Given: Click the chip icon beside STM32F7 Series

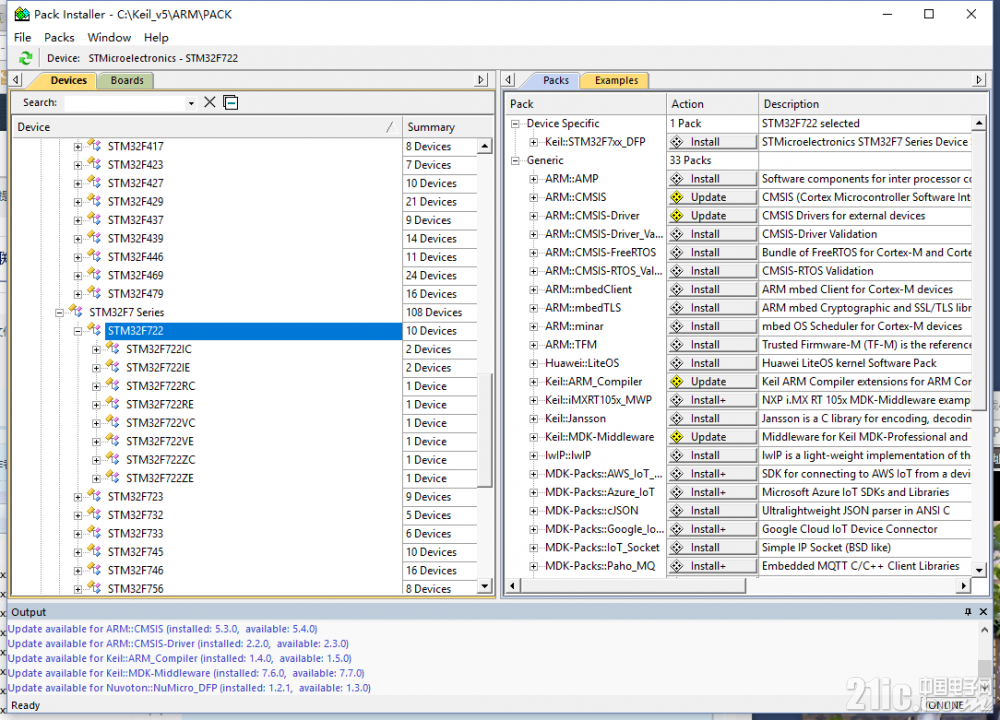Looking at the screenshot, I should pos(76,311).
